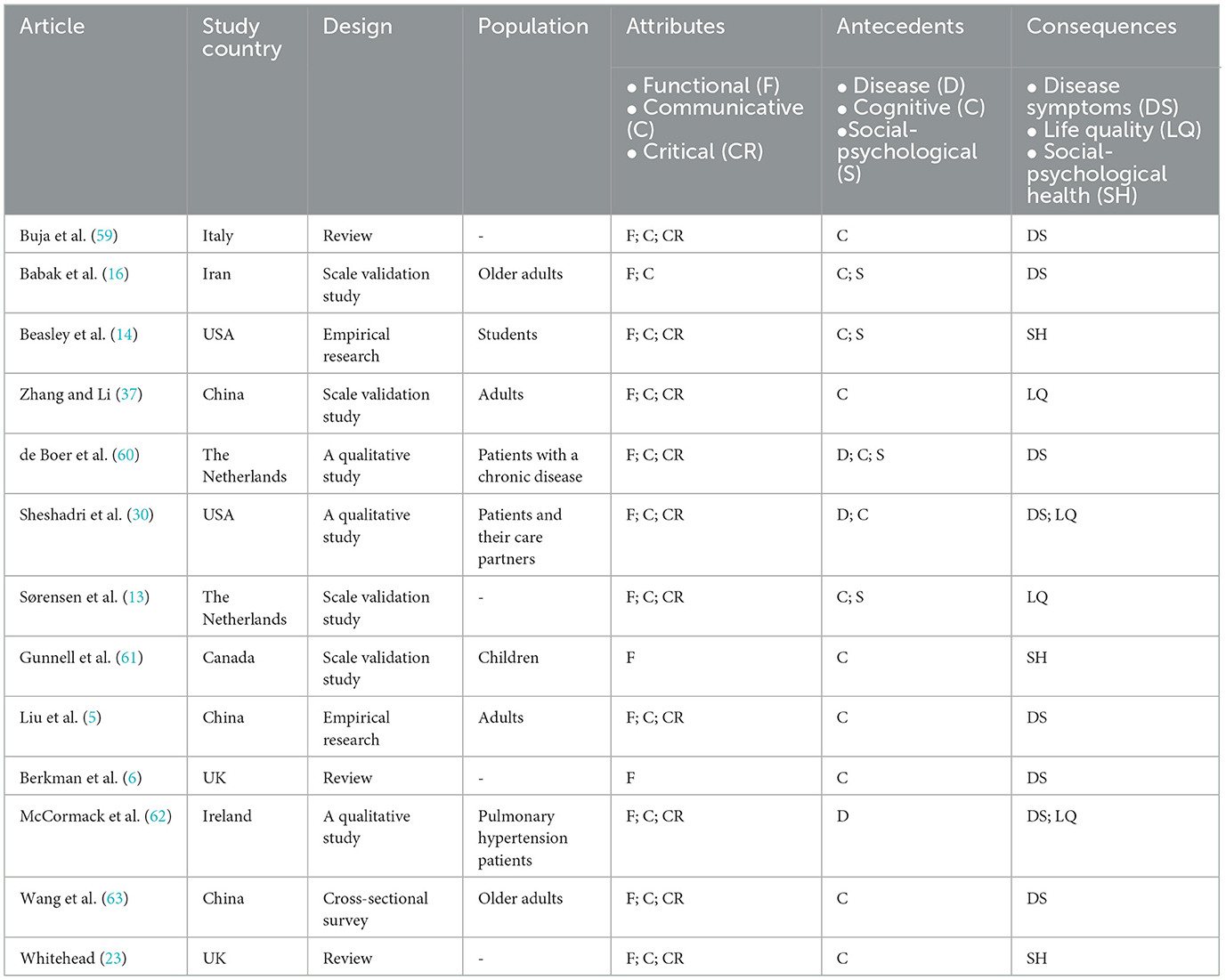Go to reference 30 for Sheshadri et al.
This screenshot has height=980, width=1226.
(141, 514)
